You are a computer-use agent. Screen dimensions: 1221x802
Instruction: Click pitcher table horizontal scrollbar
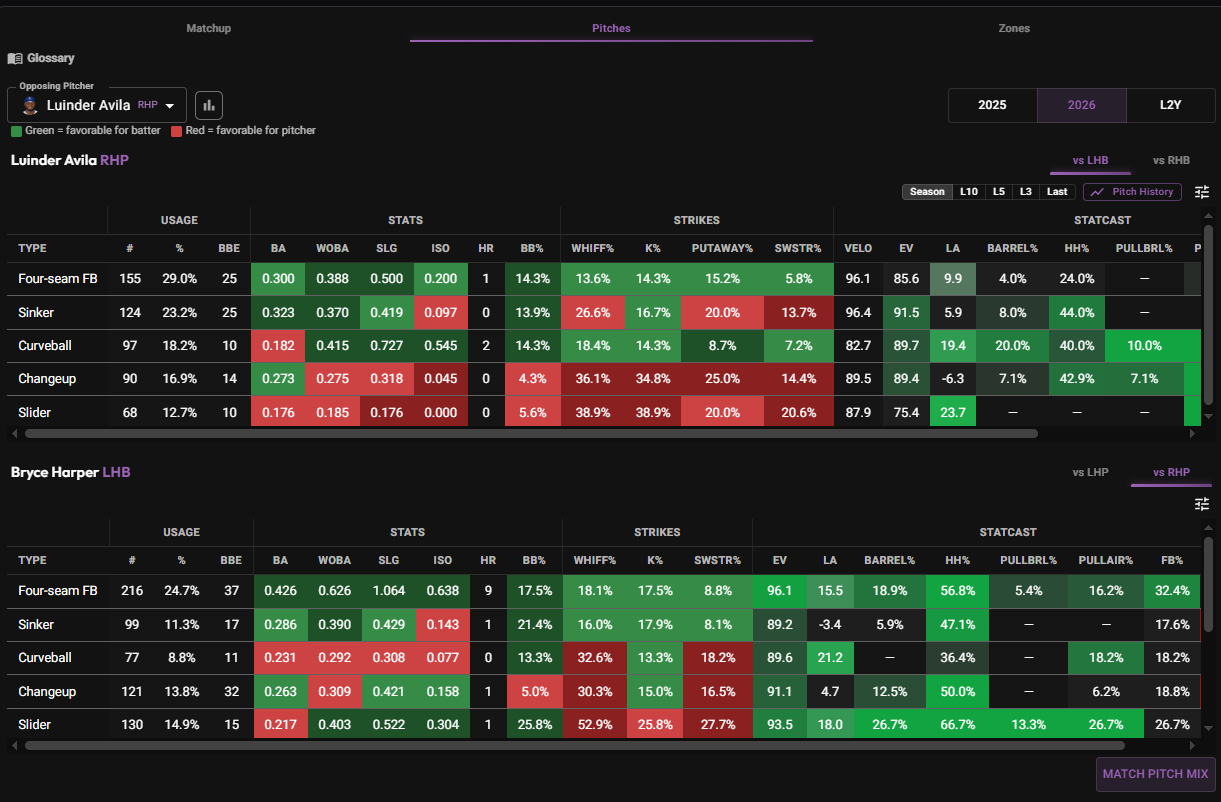tap(531, 434)
